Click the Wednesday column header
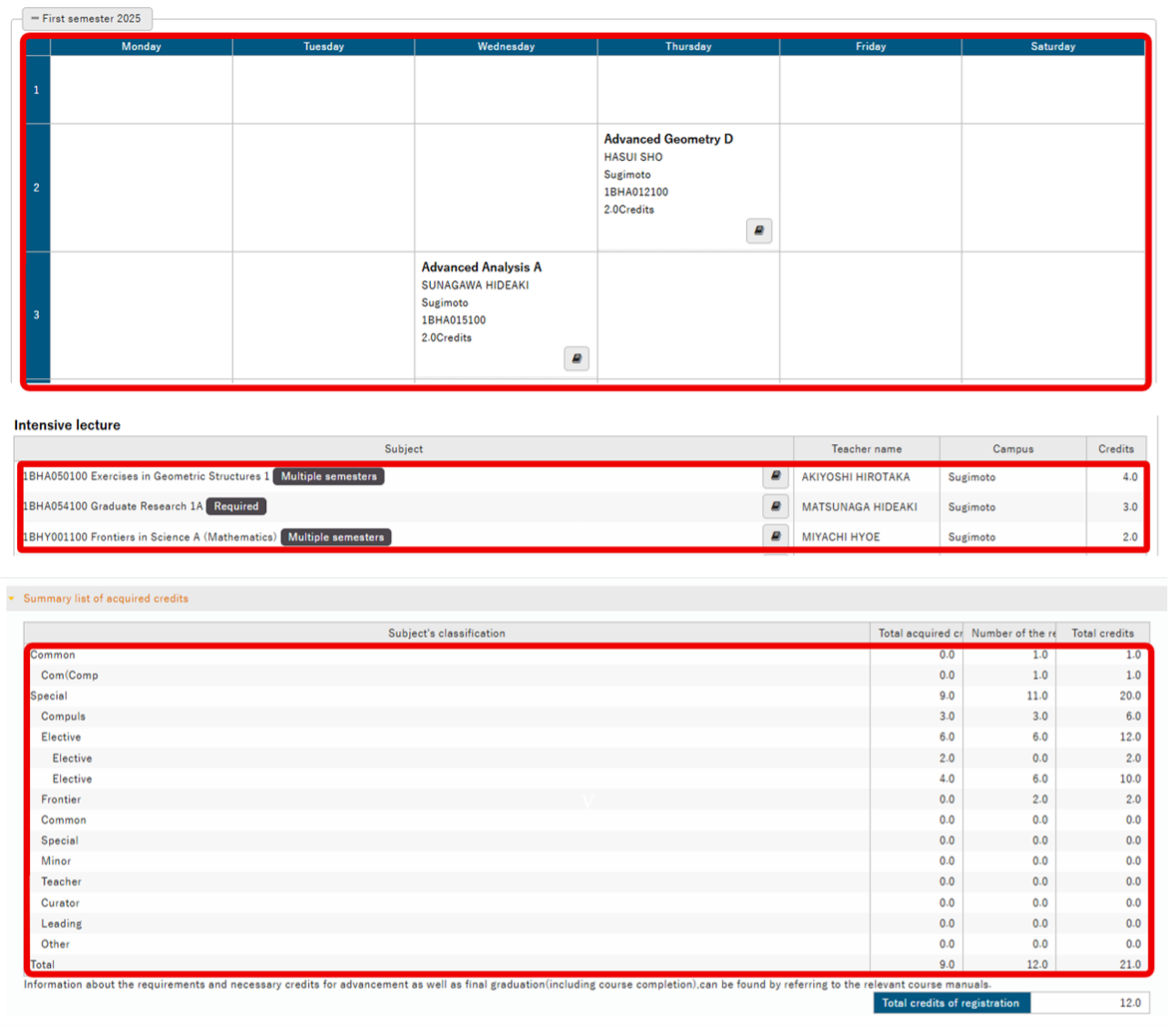 (506, 46)
